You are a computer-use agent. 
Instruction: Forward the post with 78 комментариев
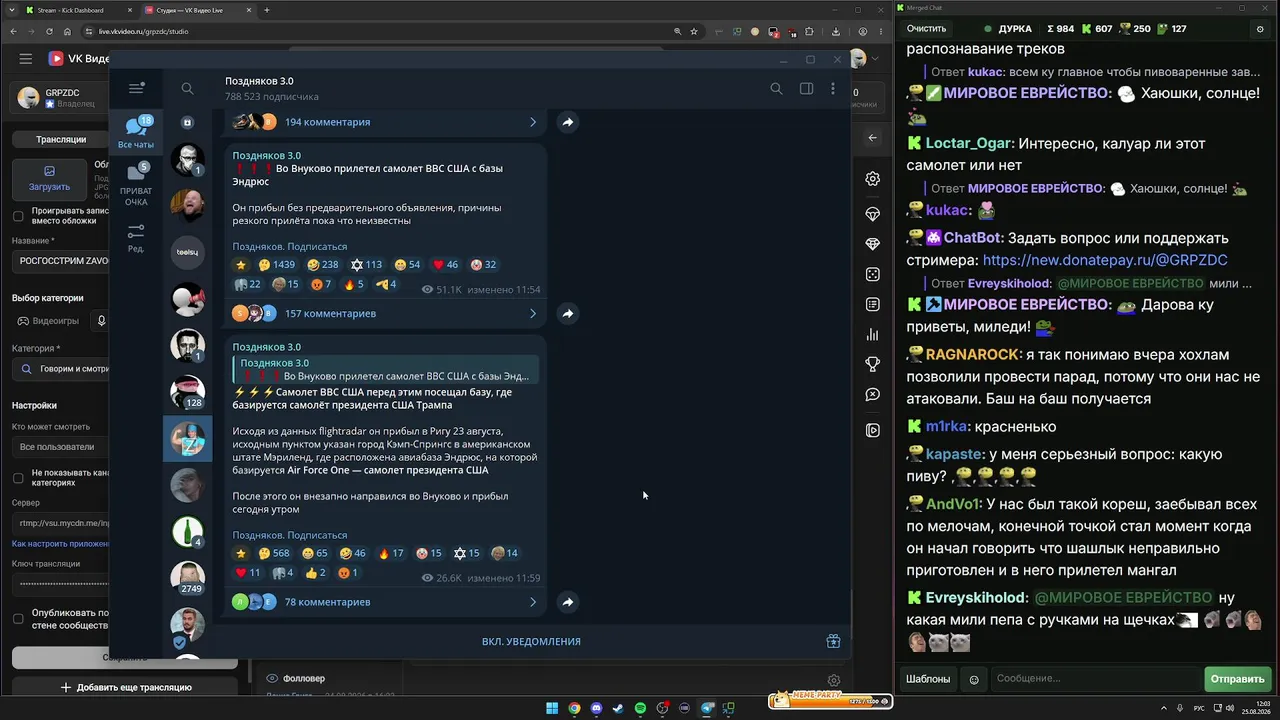click(x=567, y=602)
